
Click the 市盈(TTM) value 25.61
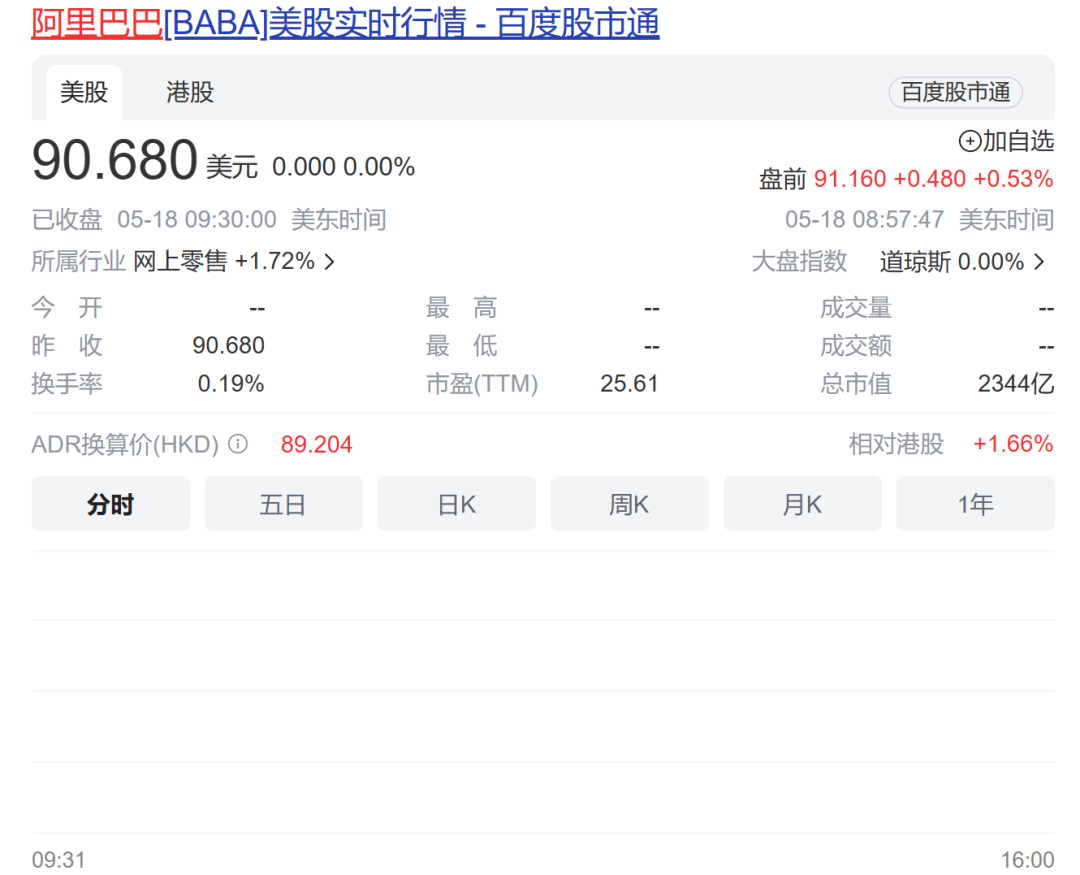pyautogui.click(x=629, y=383)
